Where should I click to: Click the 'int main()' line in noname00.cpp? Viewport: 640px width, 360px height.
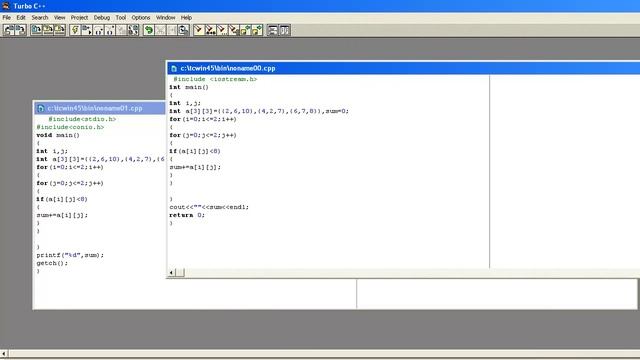coord(189,87)
